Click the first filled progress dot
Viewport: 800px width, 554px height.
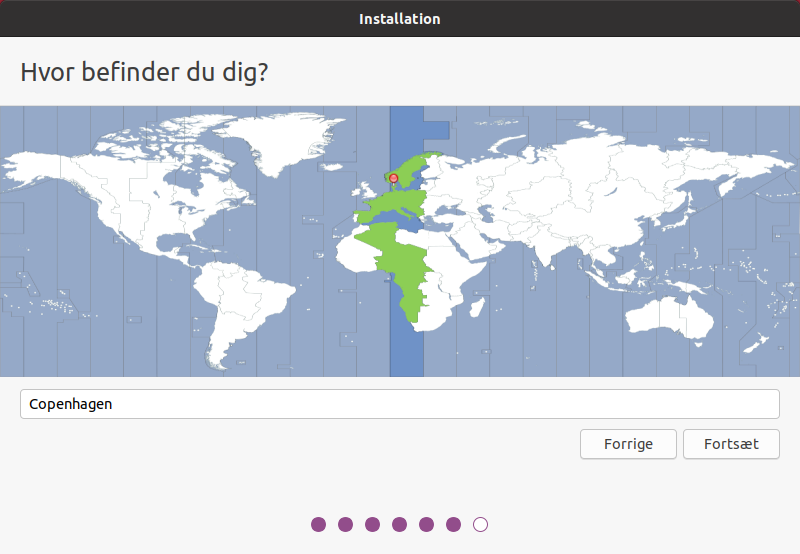click(x=318, y=524)
